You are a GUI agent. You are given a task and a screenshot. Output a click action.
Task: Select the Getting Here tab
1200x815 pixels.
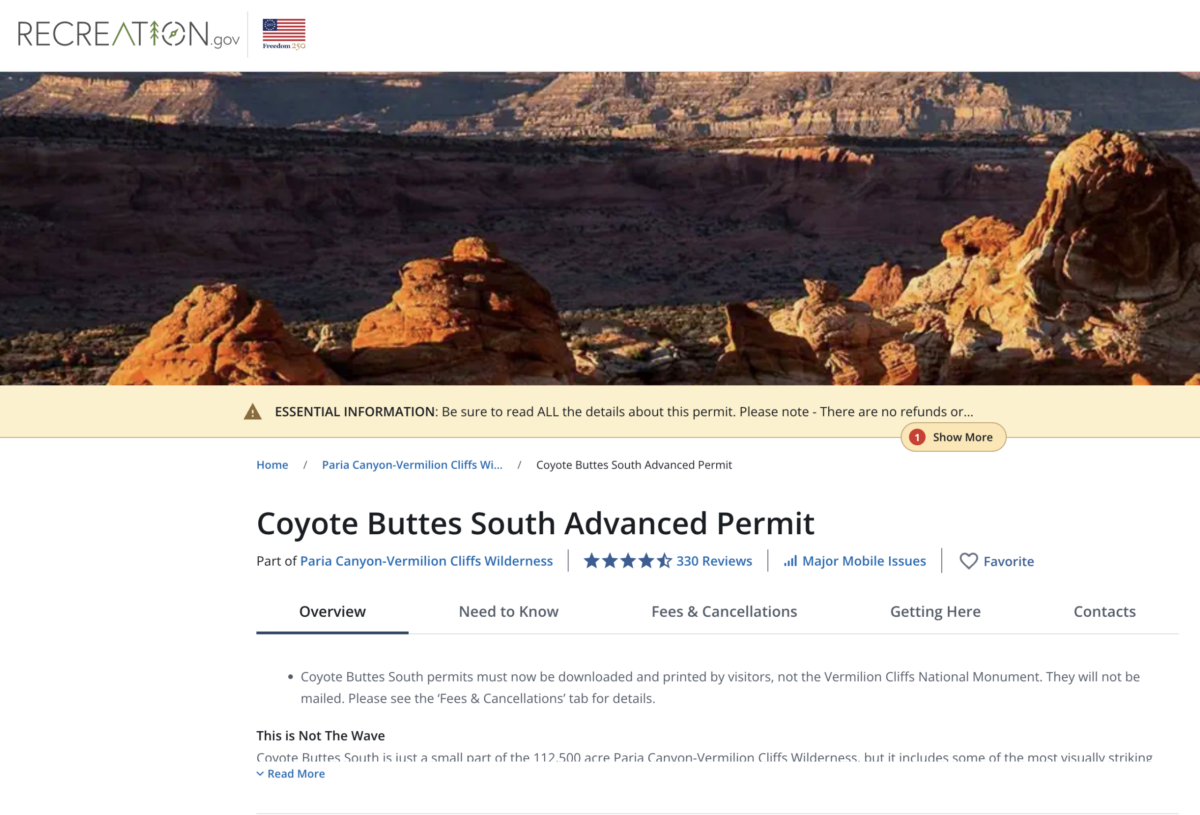point(935,612)
